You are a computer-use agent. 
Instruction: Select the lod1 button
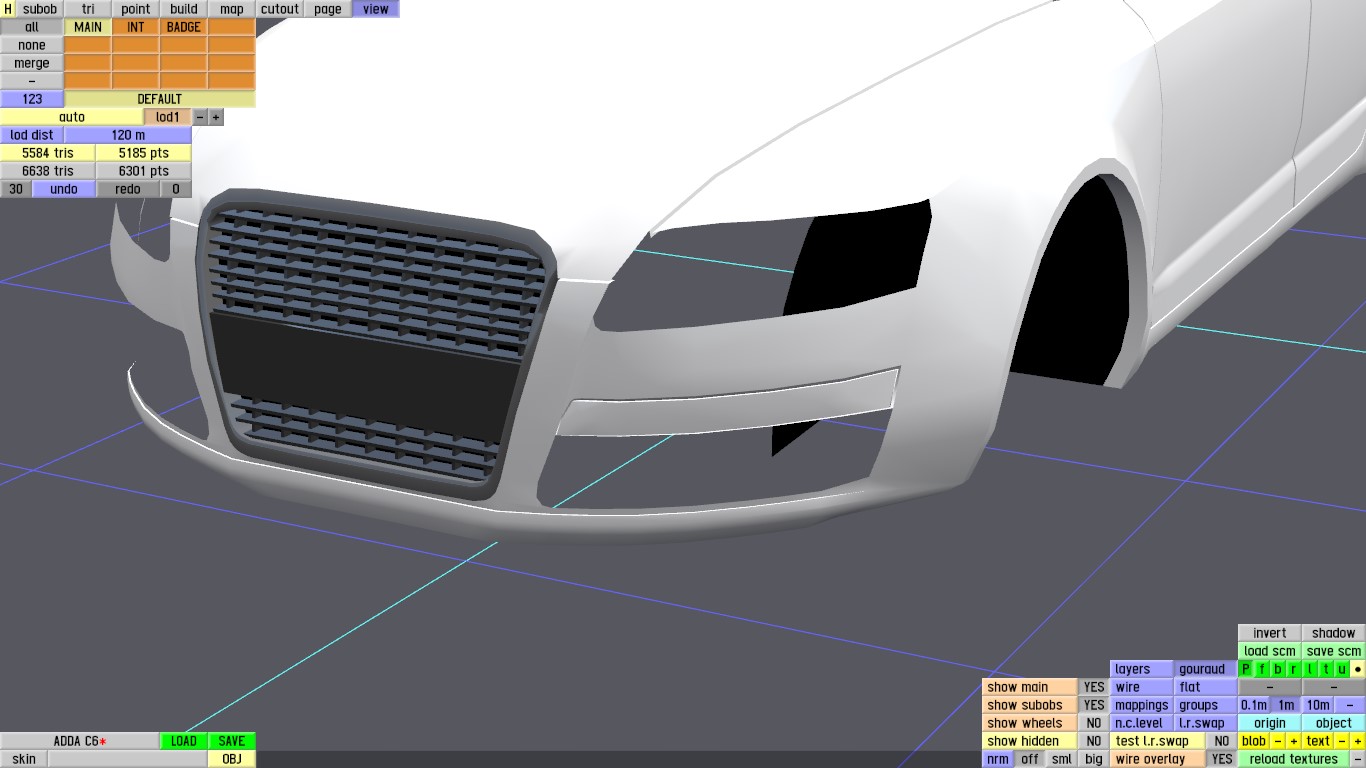[x=168, y=117]
